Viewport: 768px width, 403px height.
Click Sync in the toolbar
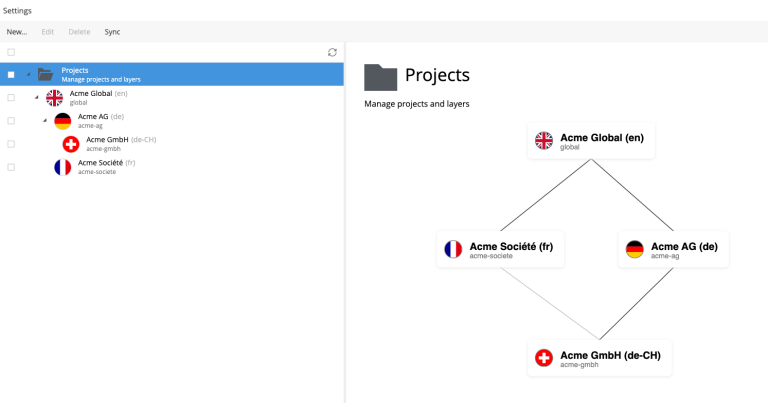(112, 32)
